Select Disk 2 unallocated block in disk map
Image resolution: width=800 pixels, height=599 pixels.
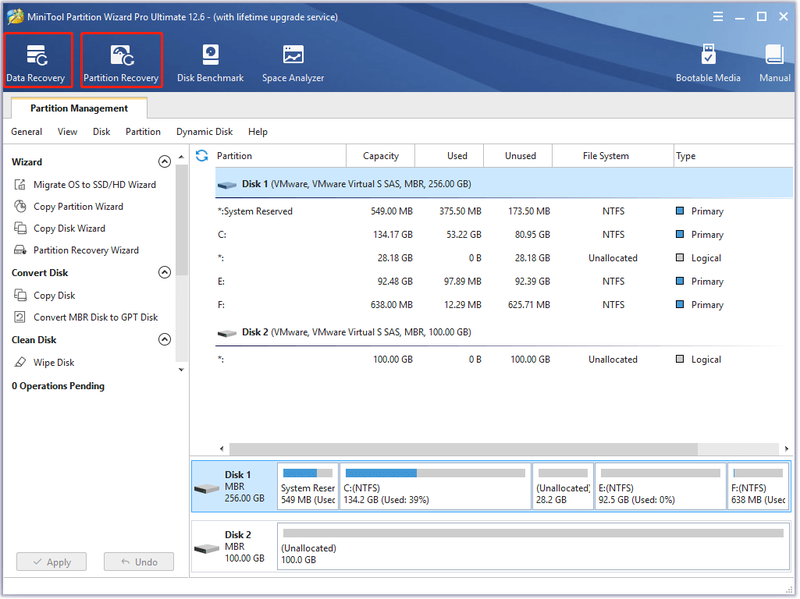tap(533, 546)
